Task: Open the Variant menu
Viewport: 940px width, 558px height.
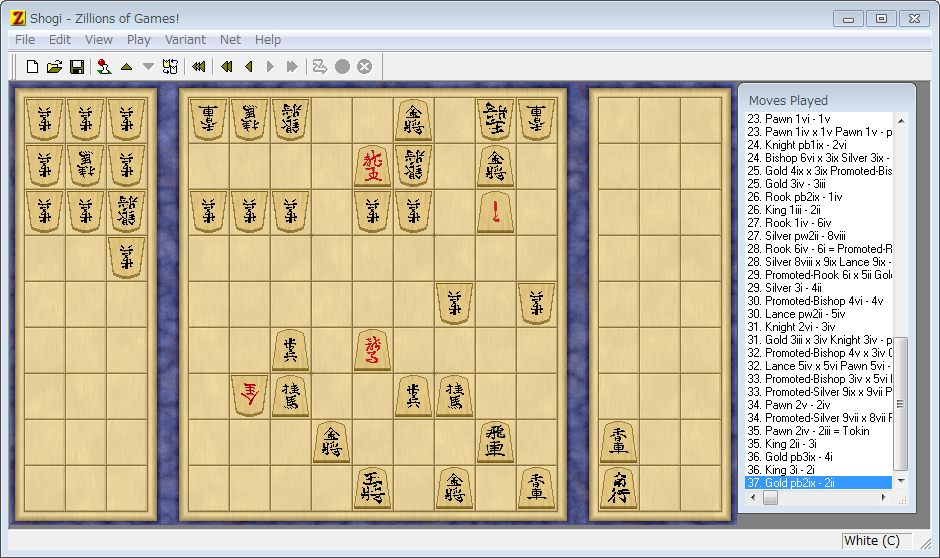Action: [185, 40]
